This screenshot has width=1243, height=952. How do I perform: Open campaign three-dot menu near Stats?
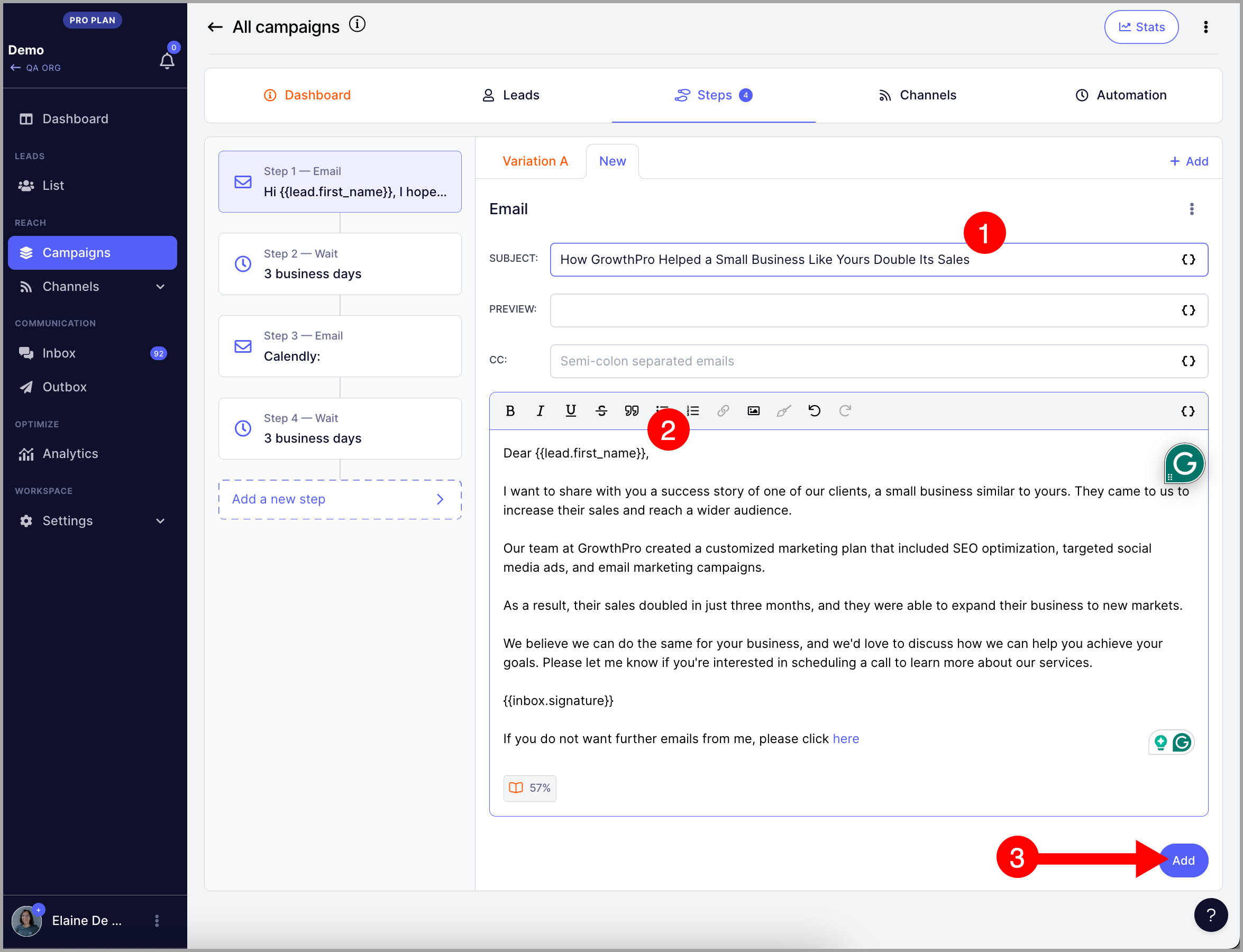pyautogui.click(x=1205, y=26)
